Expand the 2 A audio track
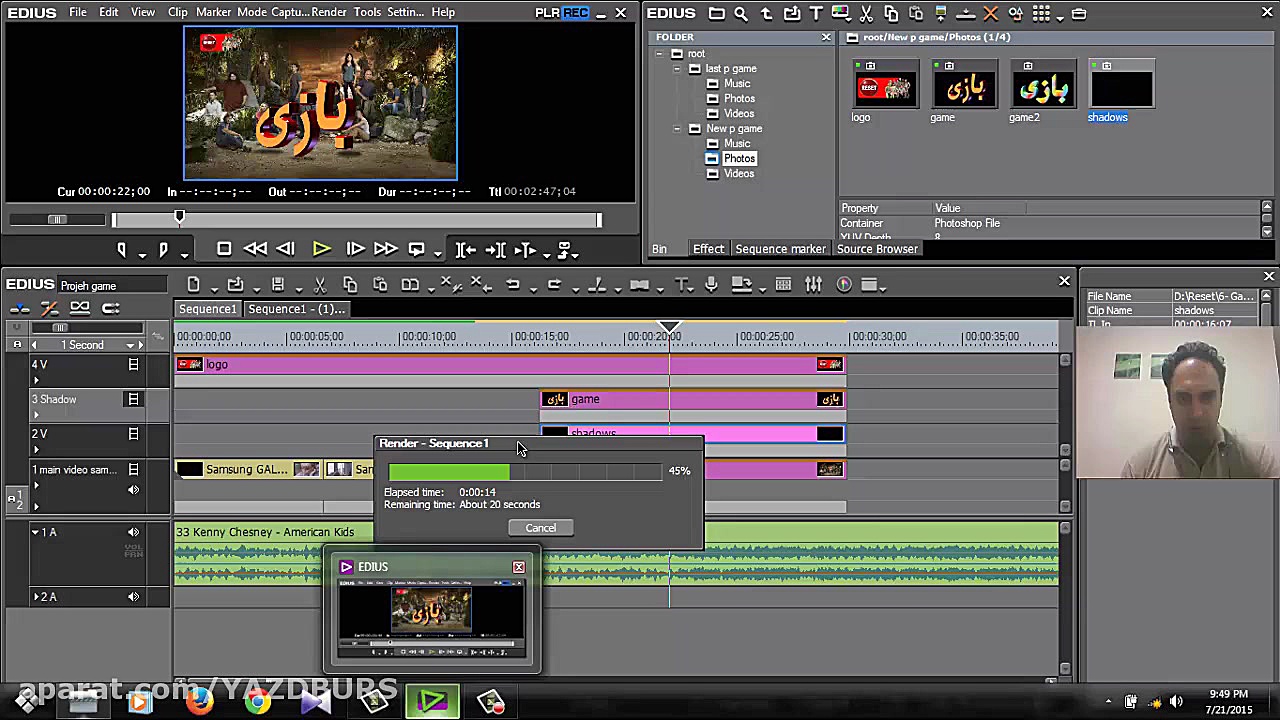The height and width of the screenshot is (720, 1280). pyautogui.click(x=37, y=597)
